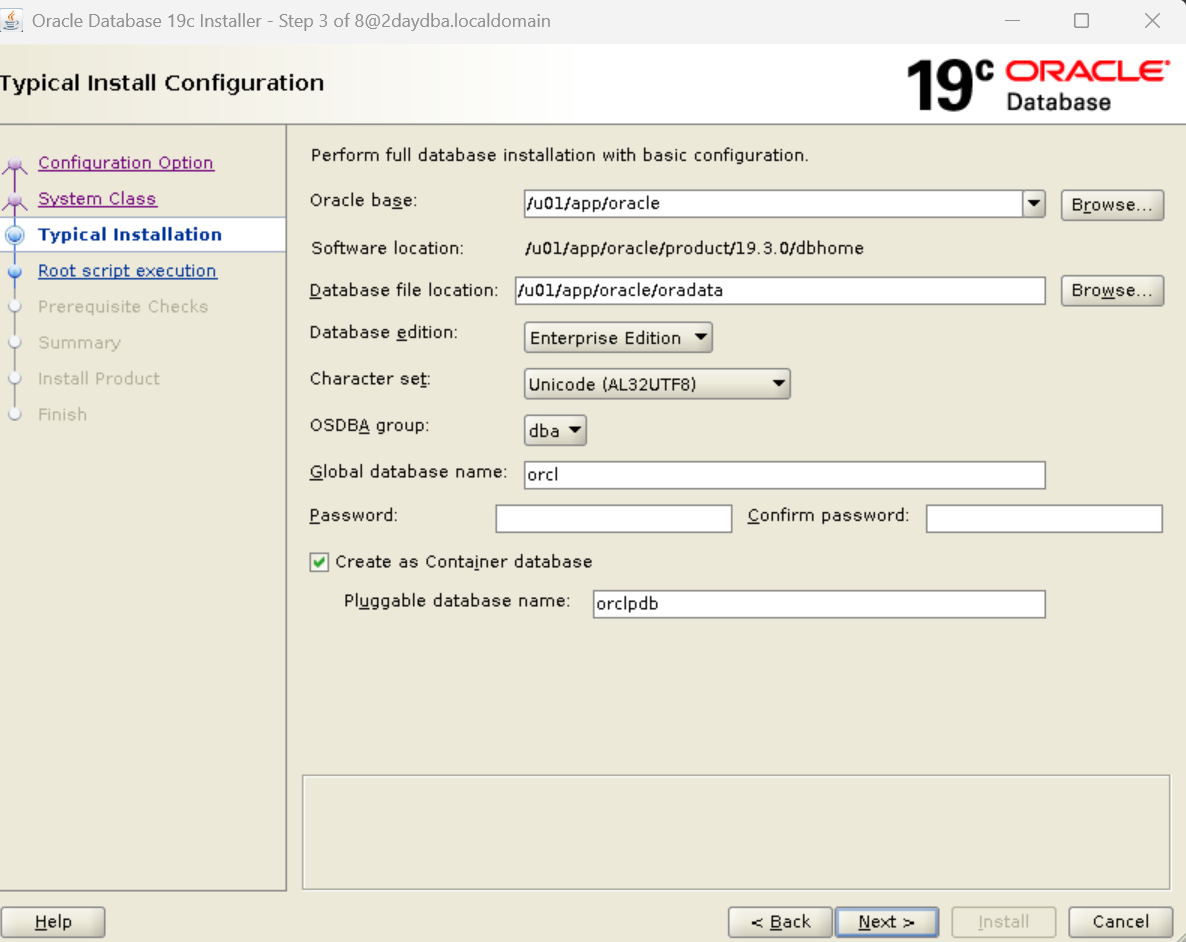Browse for the database file location

coord(1112,291)
